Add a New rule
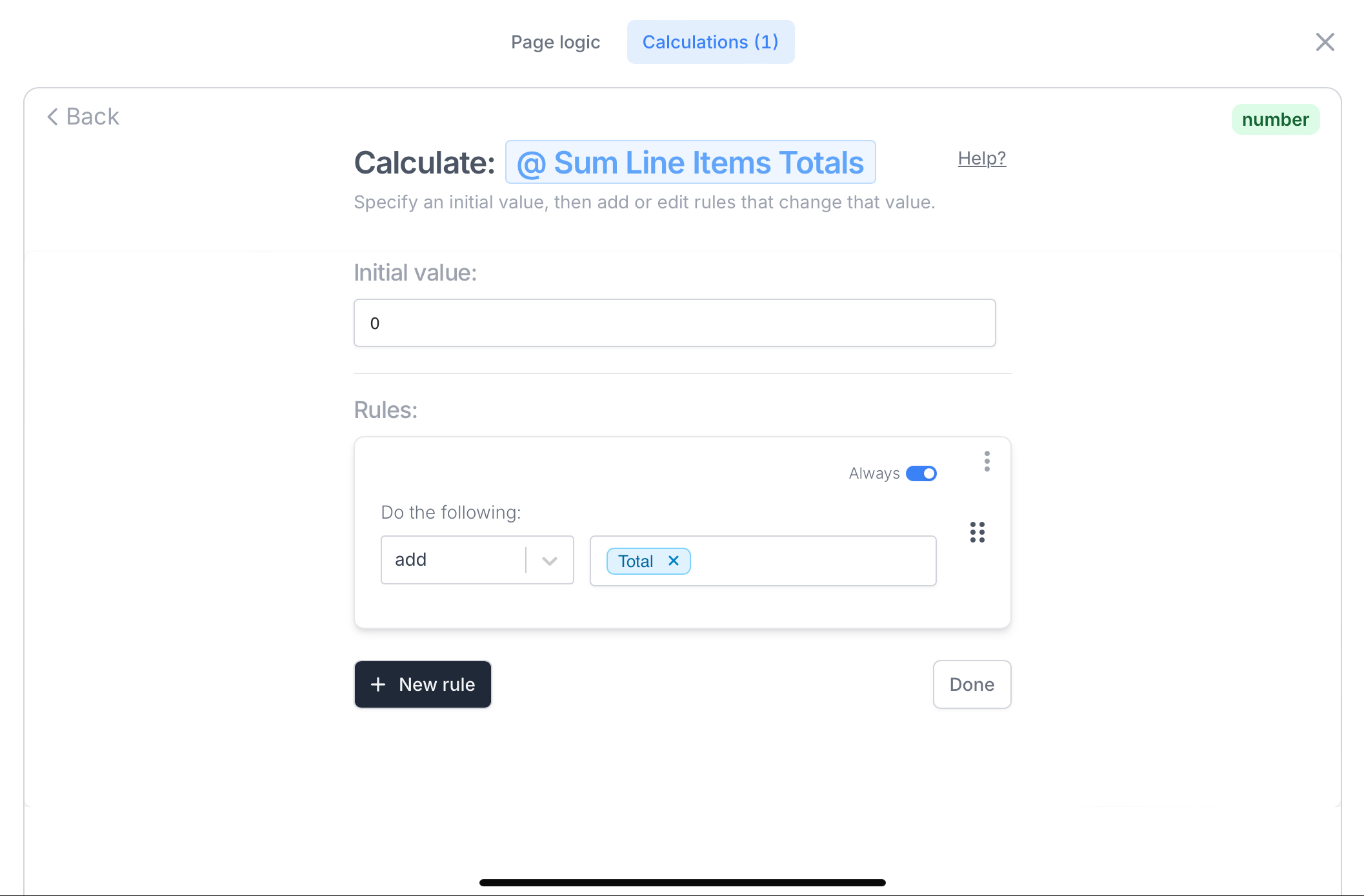Viewport: 1364px width, 896px height. [423, 684]
